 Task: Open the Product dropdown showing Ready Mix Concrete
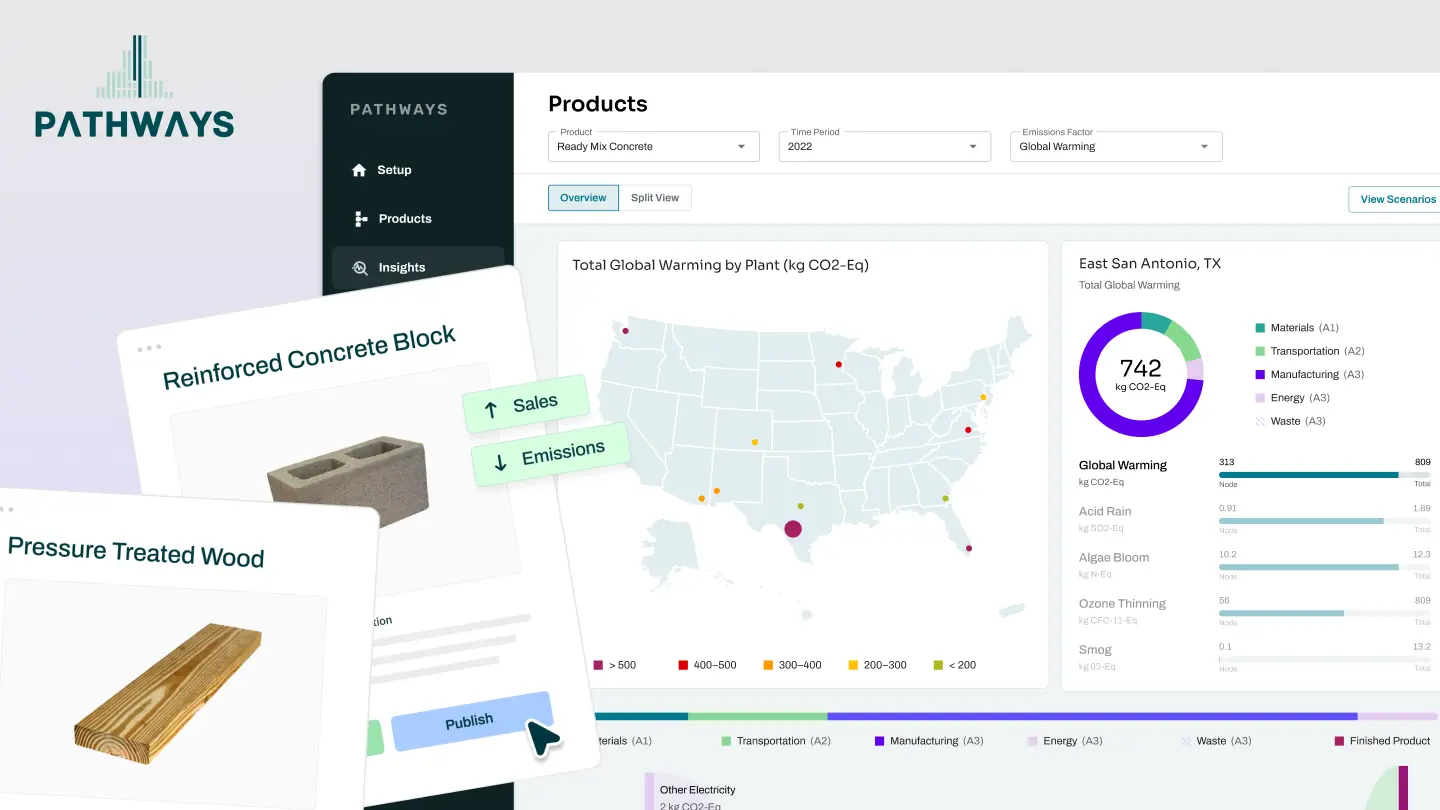pyautogui.click(x=653, y=146)
